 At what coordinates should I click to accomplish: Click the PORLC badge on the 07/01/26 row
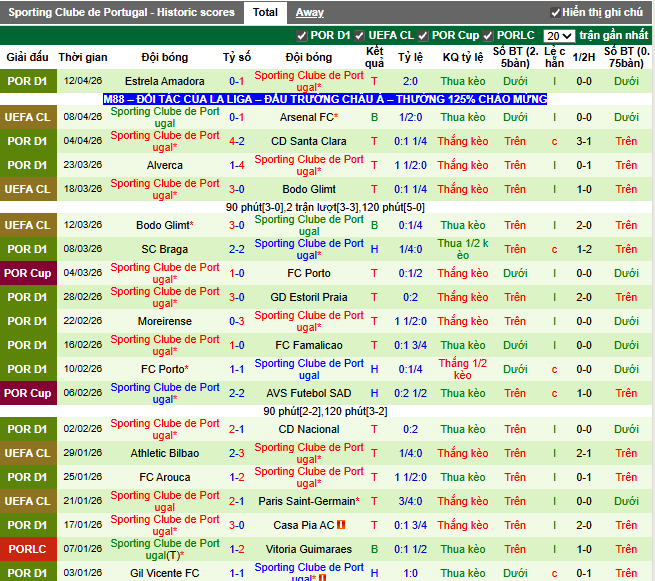click(x=28, y=549)
